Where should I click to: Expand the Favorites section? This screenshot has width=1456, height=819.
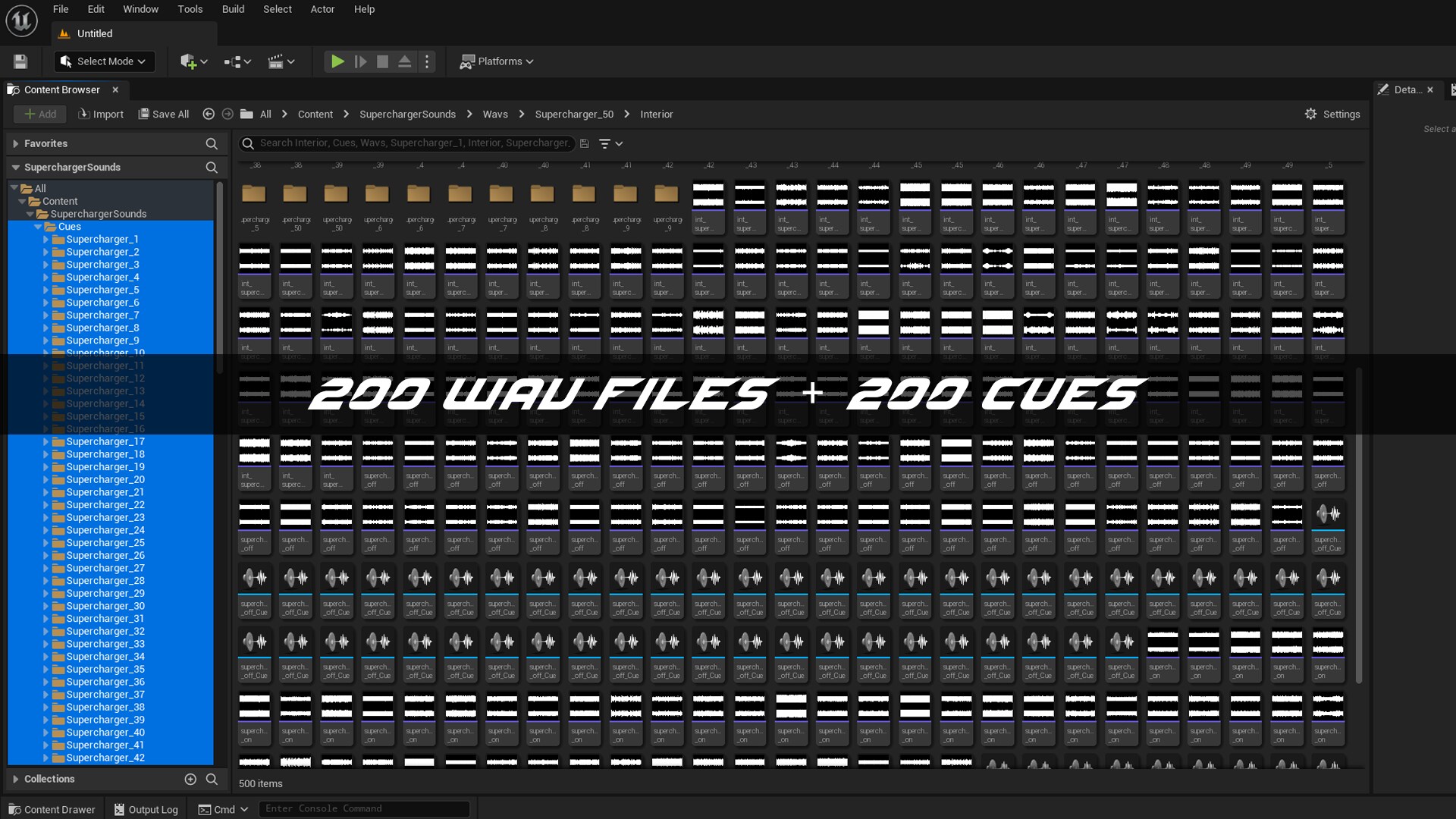click(15, 143)
